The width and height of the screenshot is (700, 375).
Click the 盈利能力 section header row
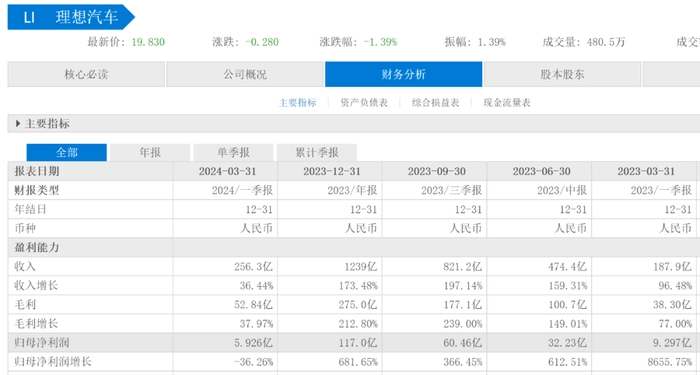[354, 247]
